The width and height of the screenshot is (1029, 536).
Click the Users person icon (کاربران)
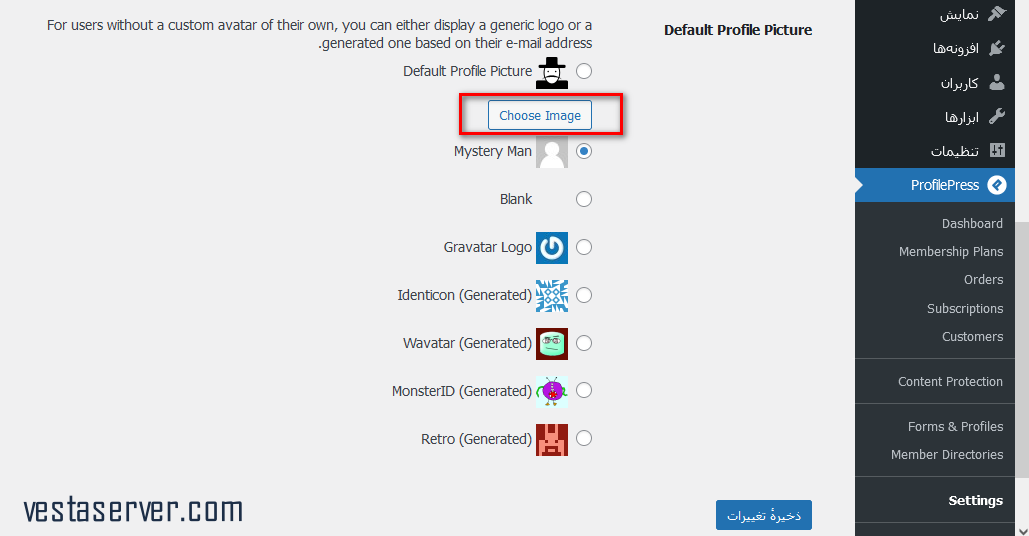tap(997, 82)
